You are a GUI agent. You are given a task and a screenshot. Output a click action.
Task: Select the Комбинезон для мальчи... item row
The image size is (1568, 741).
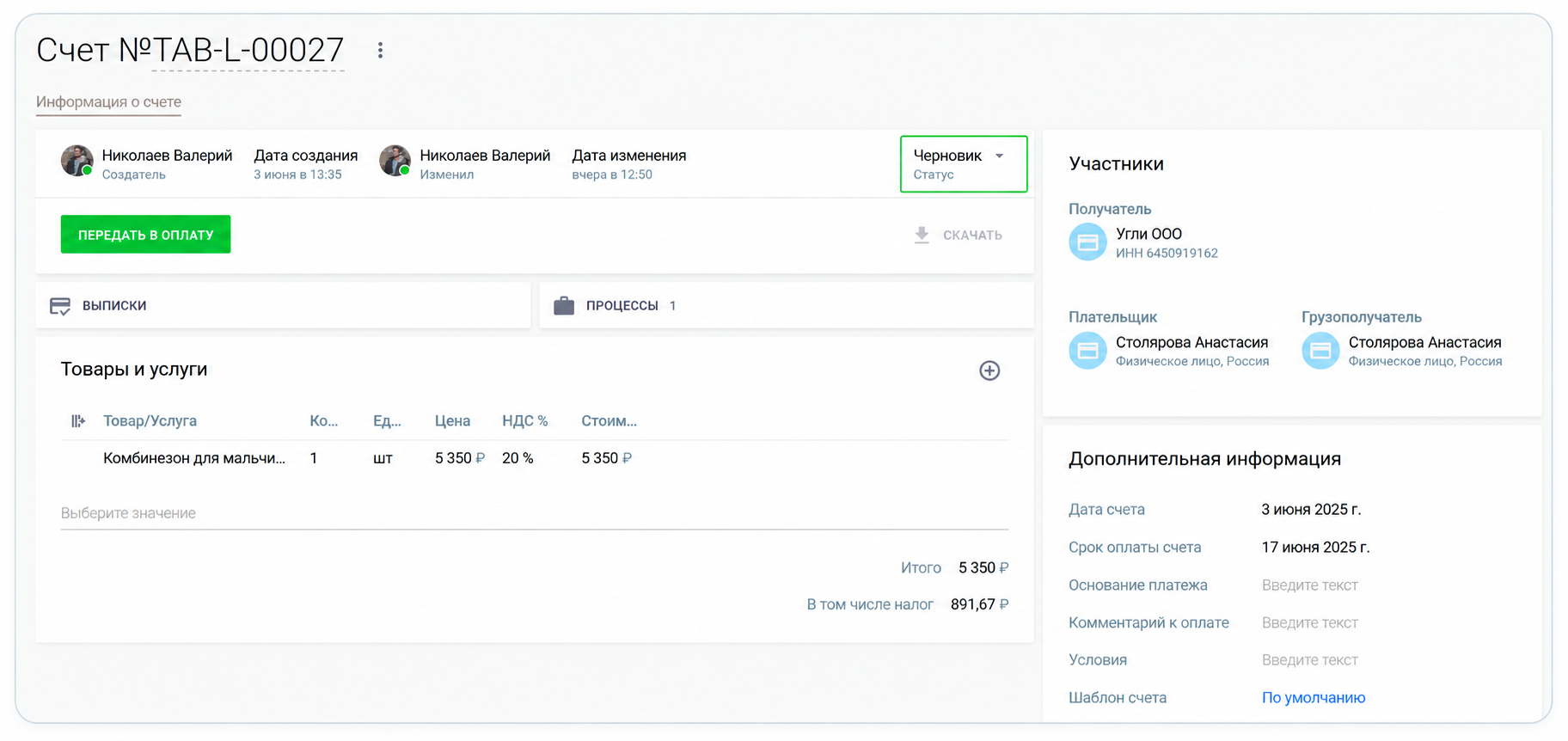(x=534, y=458)
